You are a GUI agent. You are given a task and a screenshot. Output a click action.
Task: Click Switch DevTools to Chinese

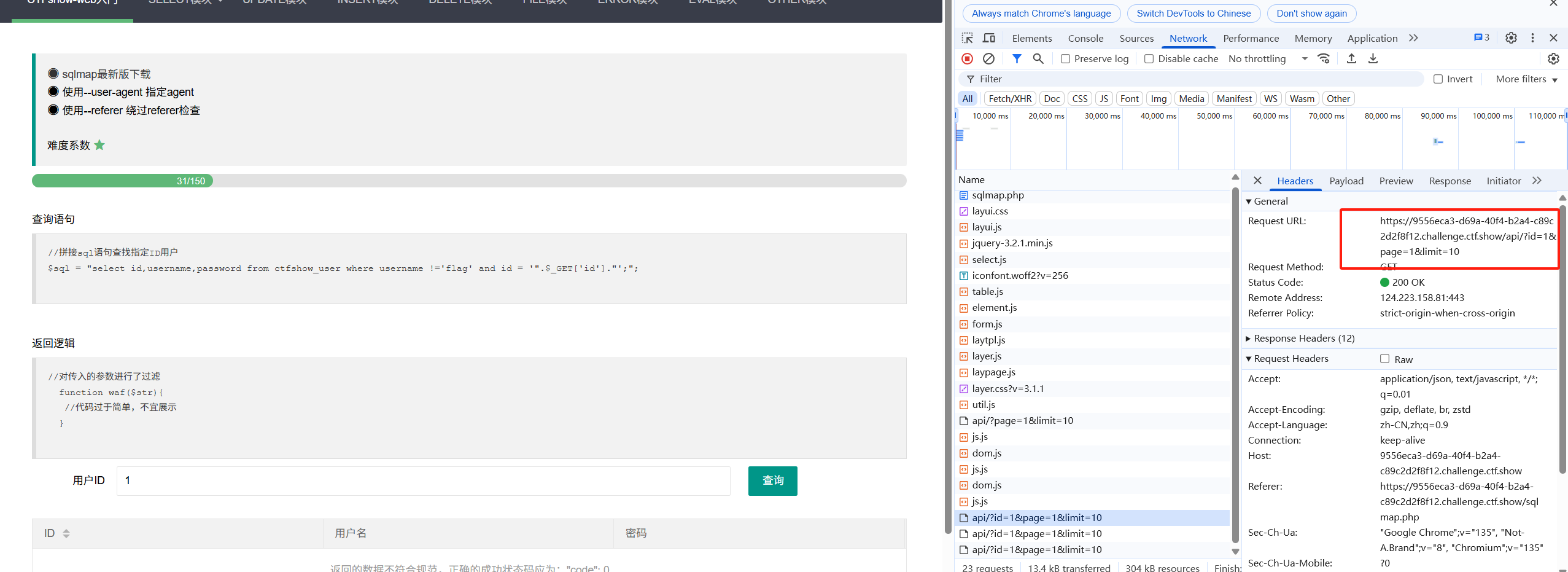pyautogui.click(x=1193, y=14)
